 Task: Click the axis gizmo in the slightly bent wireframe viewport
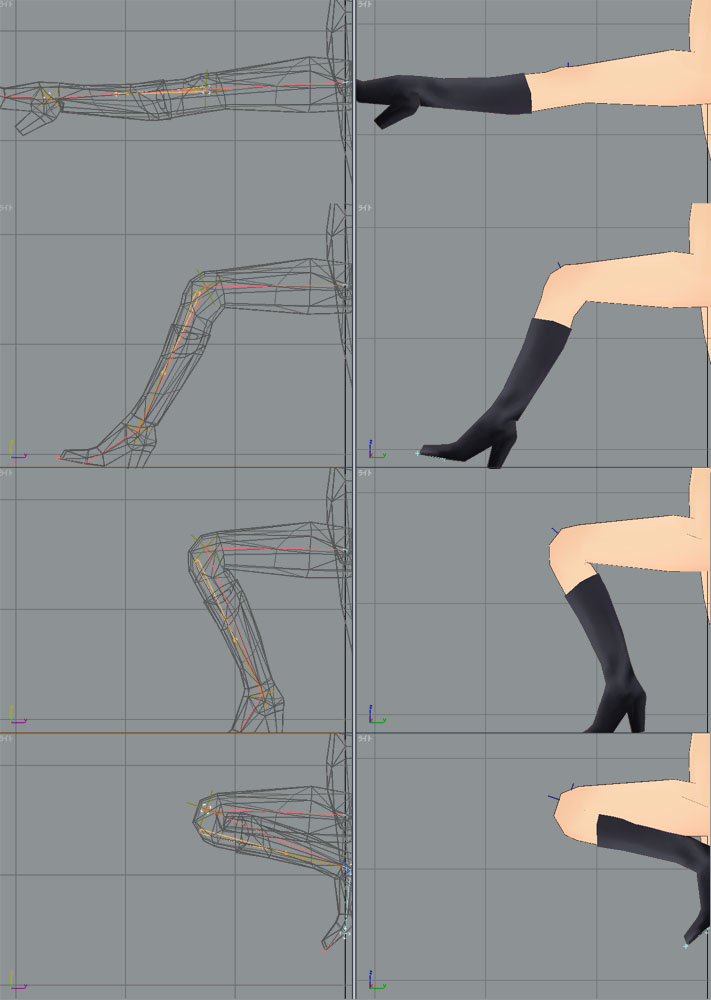tap(15, 448)
